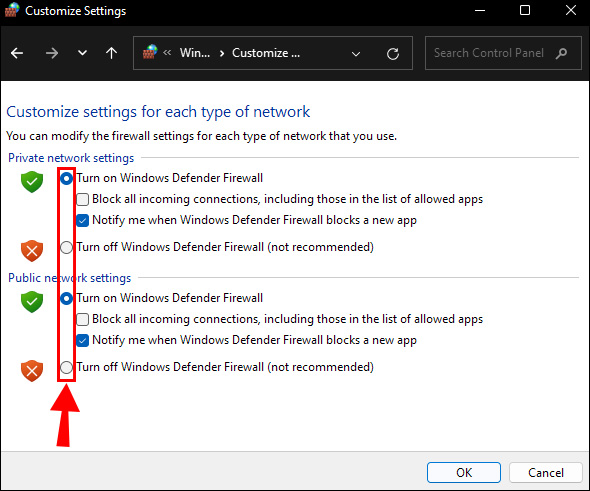The width and height of the screenshot is (590, 491).
Task: Confirm settings with OK button
Action: (x=464, y=473)
